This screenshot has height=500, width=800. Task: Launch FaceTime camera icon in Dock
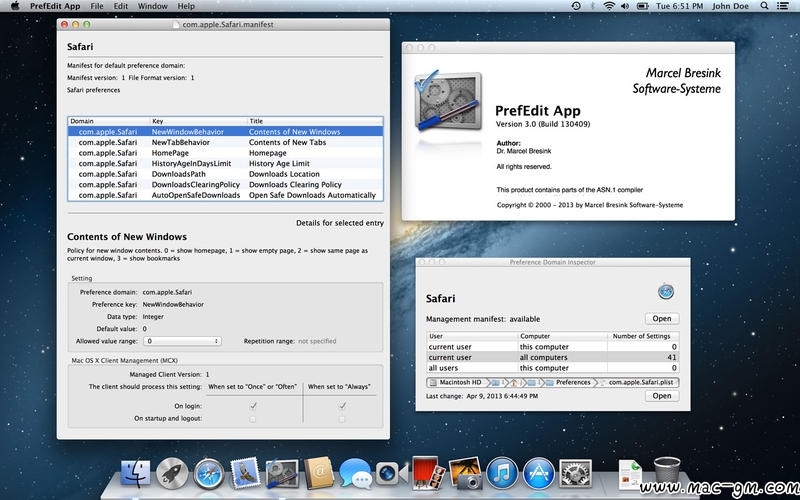click(392, 473)
